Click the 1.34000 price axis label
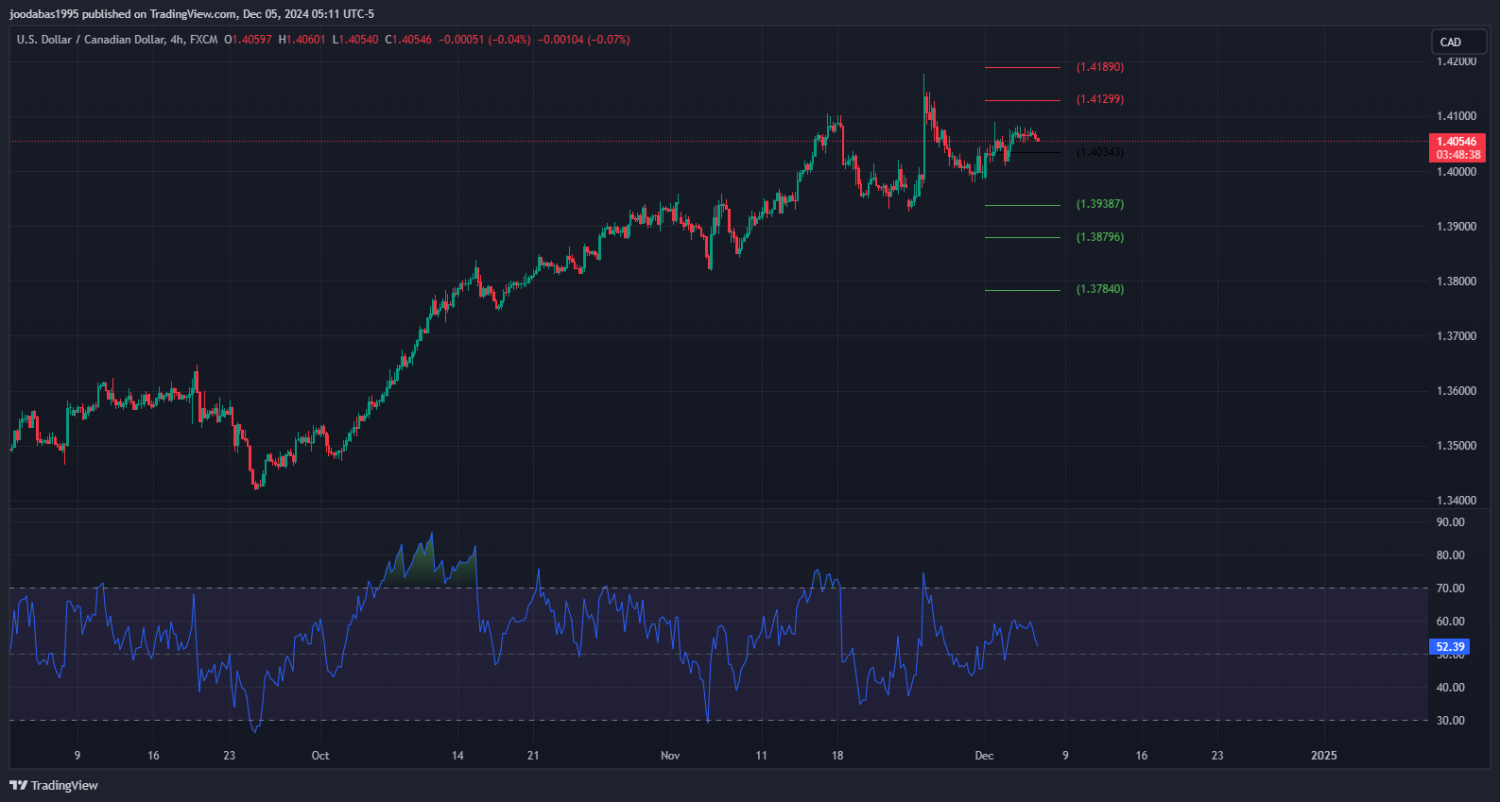Screen dimensions: 1500x802 [1456, 500]
